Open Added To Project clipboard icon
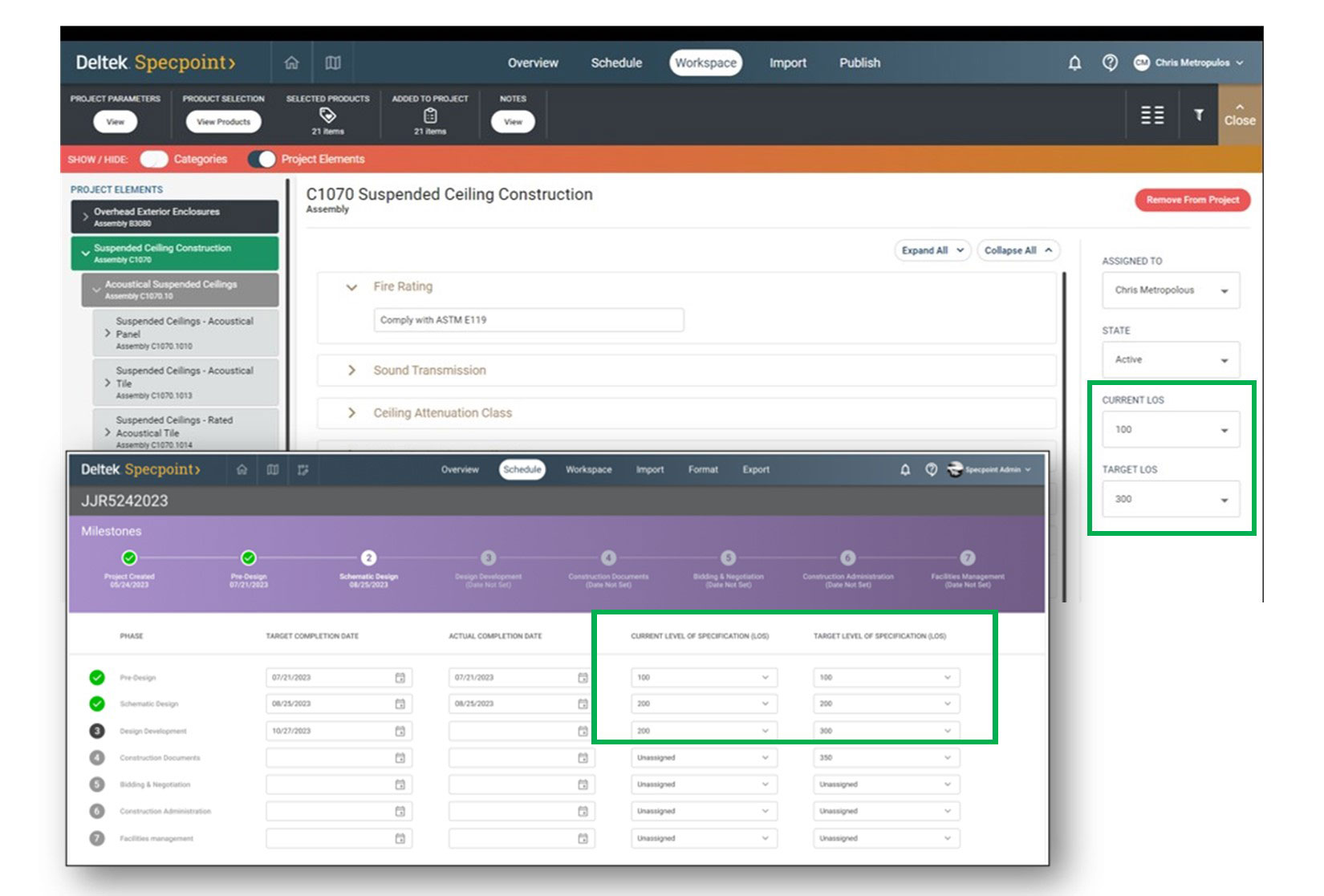 pos(430,116)
